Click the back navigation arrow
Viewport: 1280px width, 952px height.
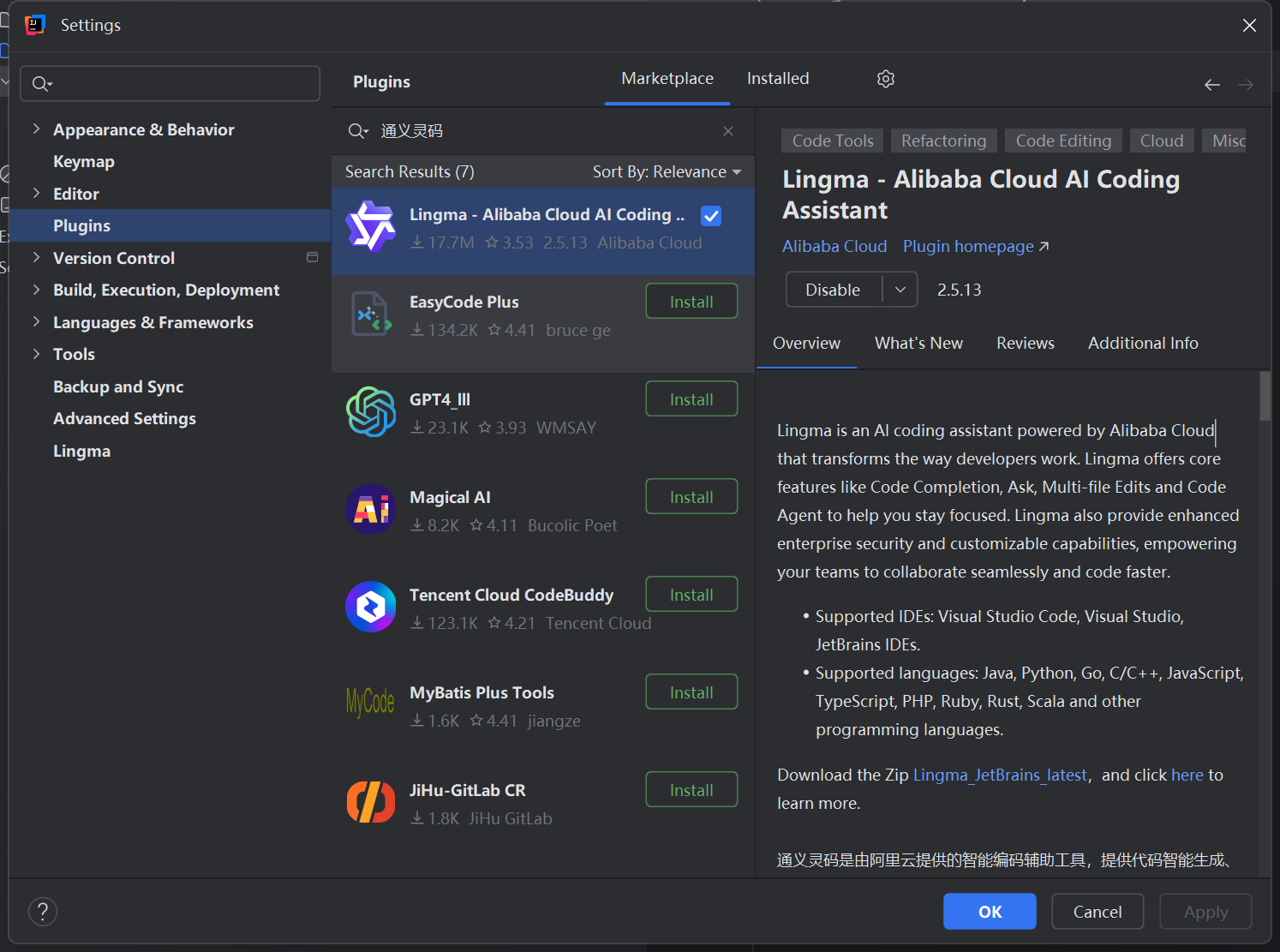click(1211, 84)
